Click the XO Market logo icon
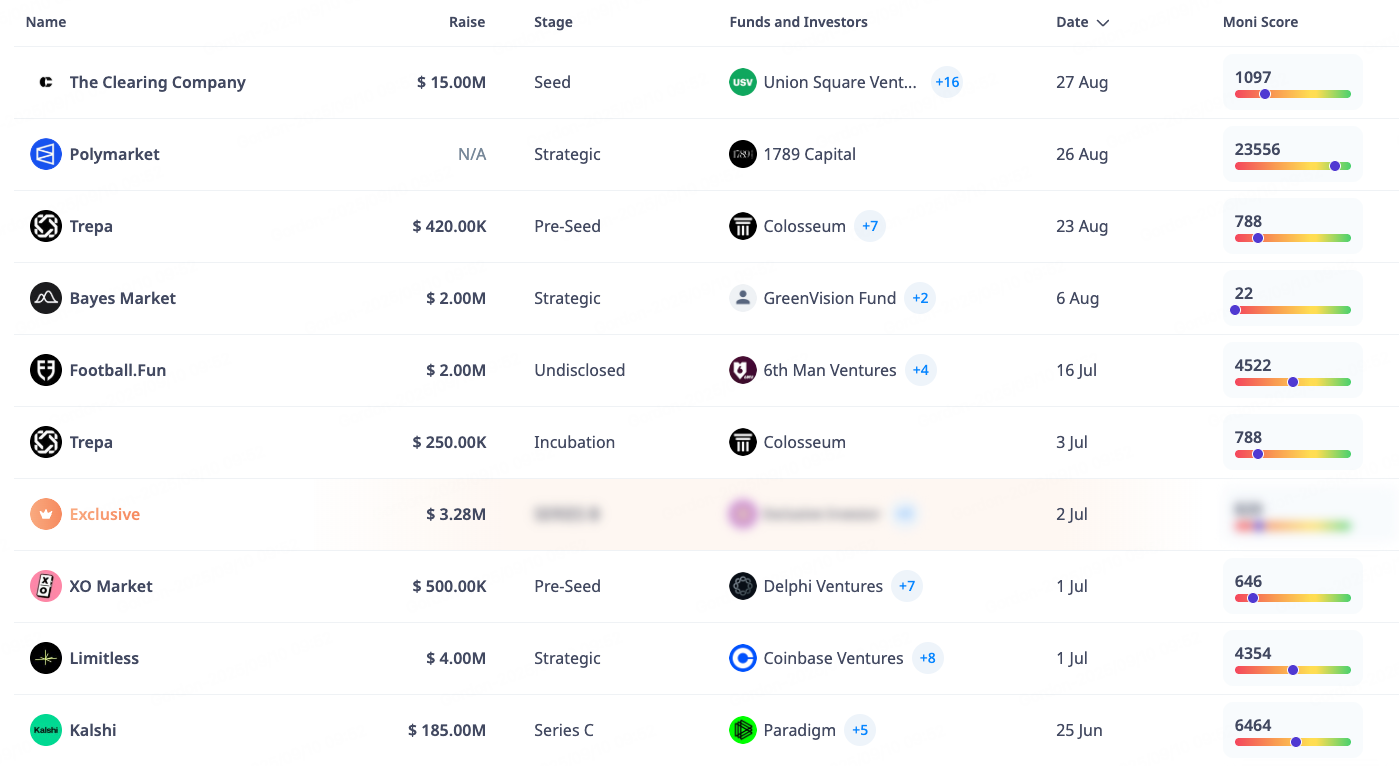This screenshot has width=1399, height=766. (46, 586)
